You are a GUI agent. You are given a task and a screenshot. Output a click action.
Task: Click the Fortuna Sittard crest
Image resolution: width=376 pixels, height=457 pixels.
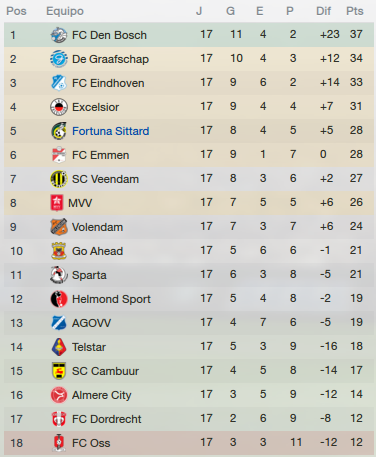click(59, 131)
